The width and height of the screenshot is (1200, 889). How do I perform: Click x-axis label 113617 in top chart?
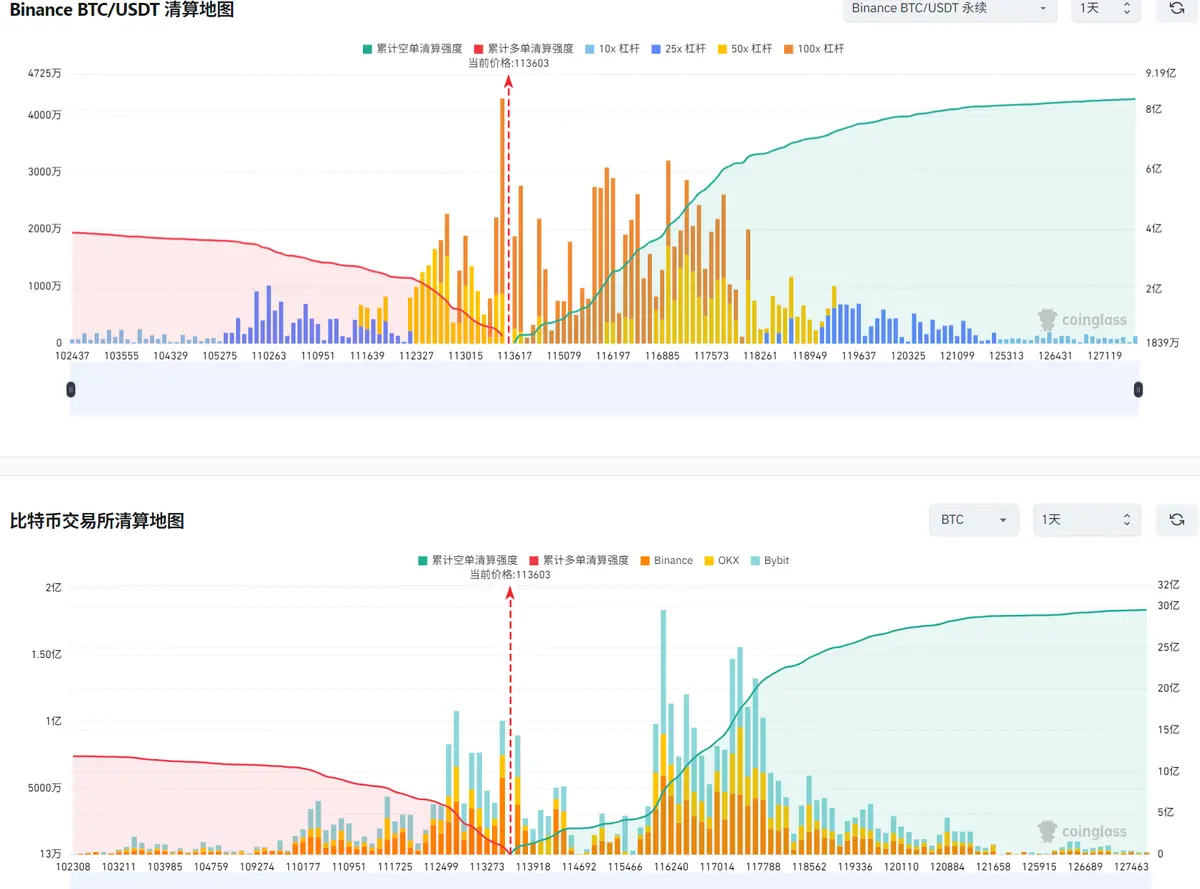(514, 356)
